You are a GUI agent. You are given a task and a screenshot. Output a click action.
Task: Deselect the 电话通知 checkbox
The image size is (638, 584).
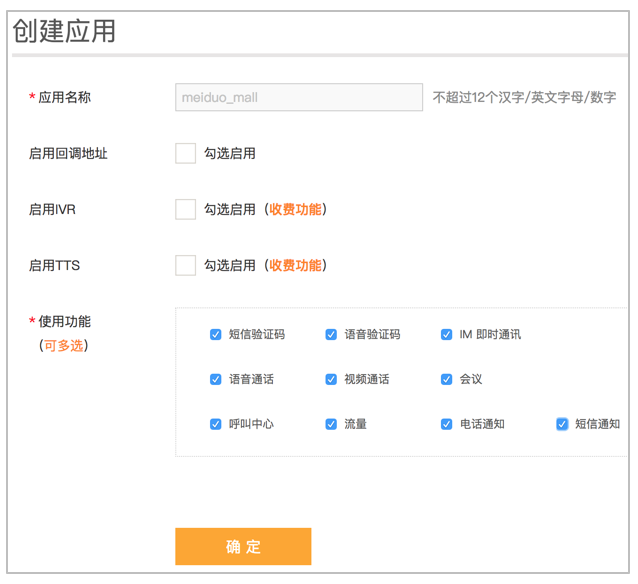pyautogui.click(x=447, y=424)
